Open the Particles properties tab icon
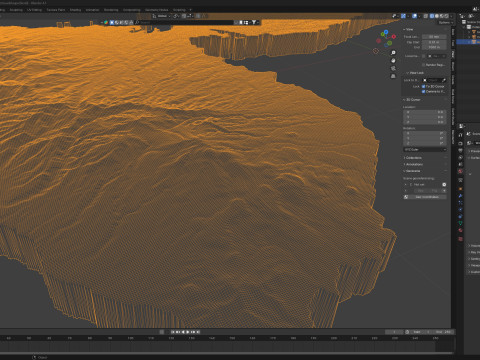Screen dimensions: 480x360 tap(460, 203)
